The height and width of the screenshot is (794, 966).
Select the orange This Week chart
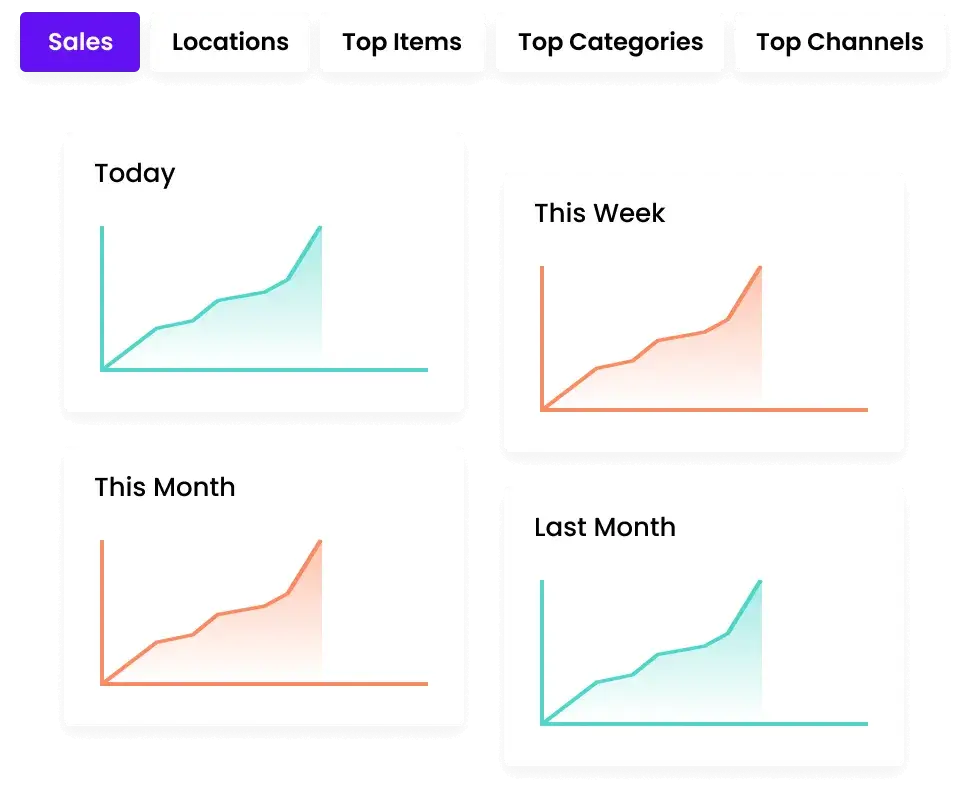tap(704, 339)
